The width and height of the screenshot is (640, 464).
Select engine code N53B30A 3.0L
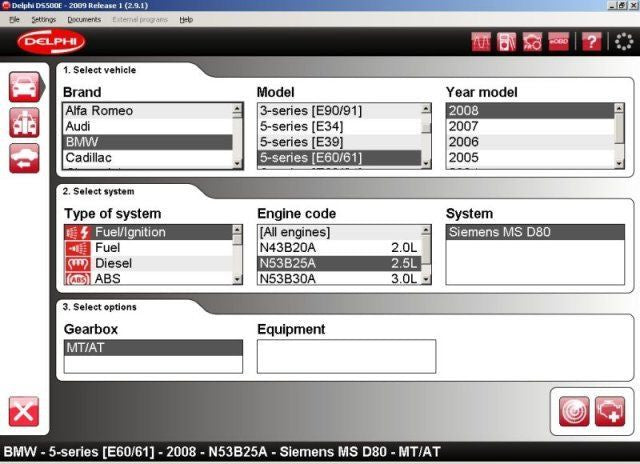coord(340,279)
